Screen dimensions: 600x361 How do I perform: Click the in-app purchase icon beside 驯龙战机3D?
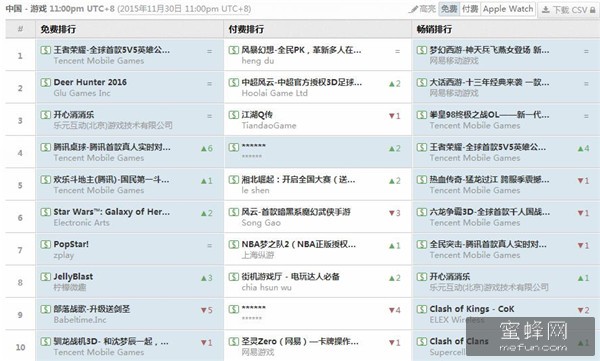click(x=46, y=341)
